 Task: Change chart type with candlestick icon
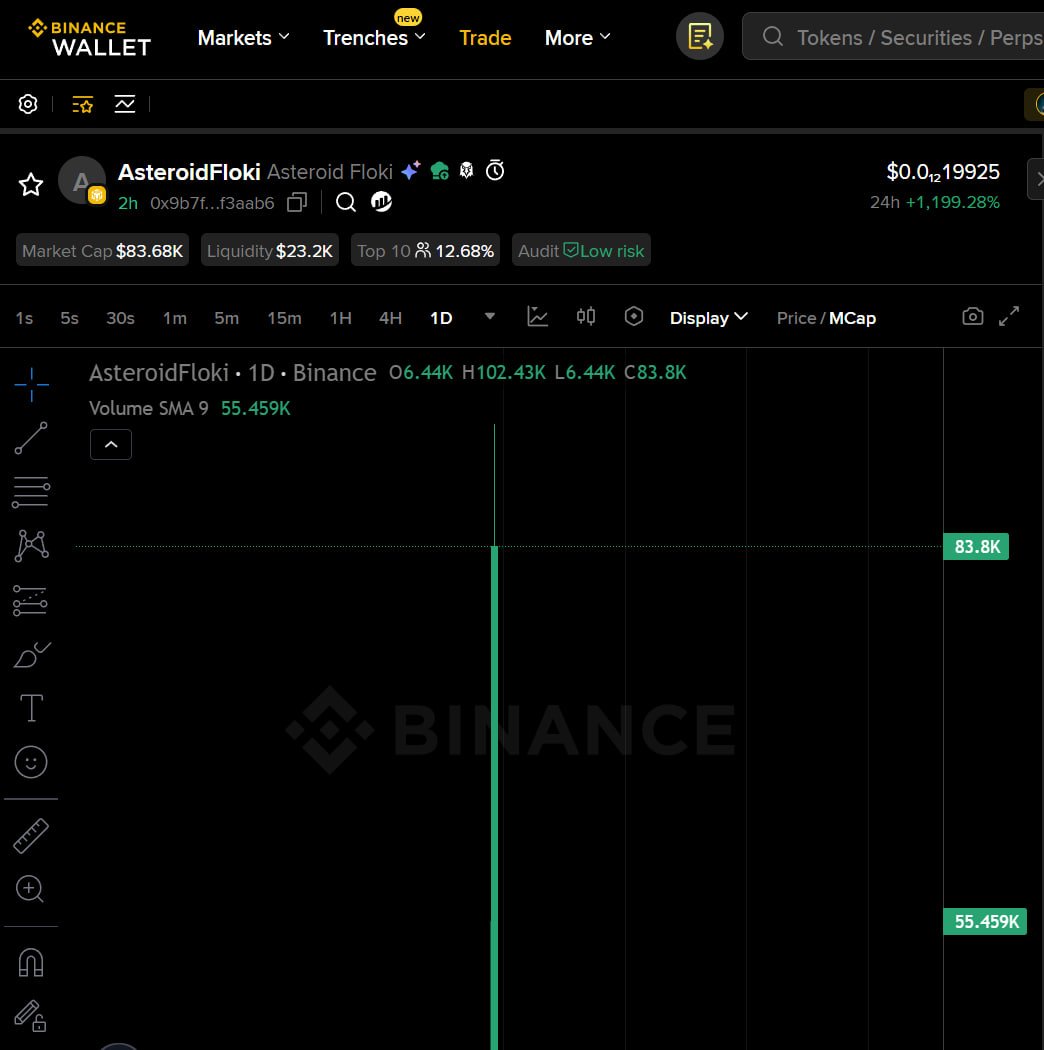coord(586,316)
